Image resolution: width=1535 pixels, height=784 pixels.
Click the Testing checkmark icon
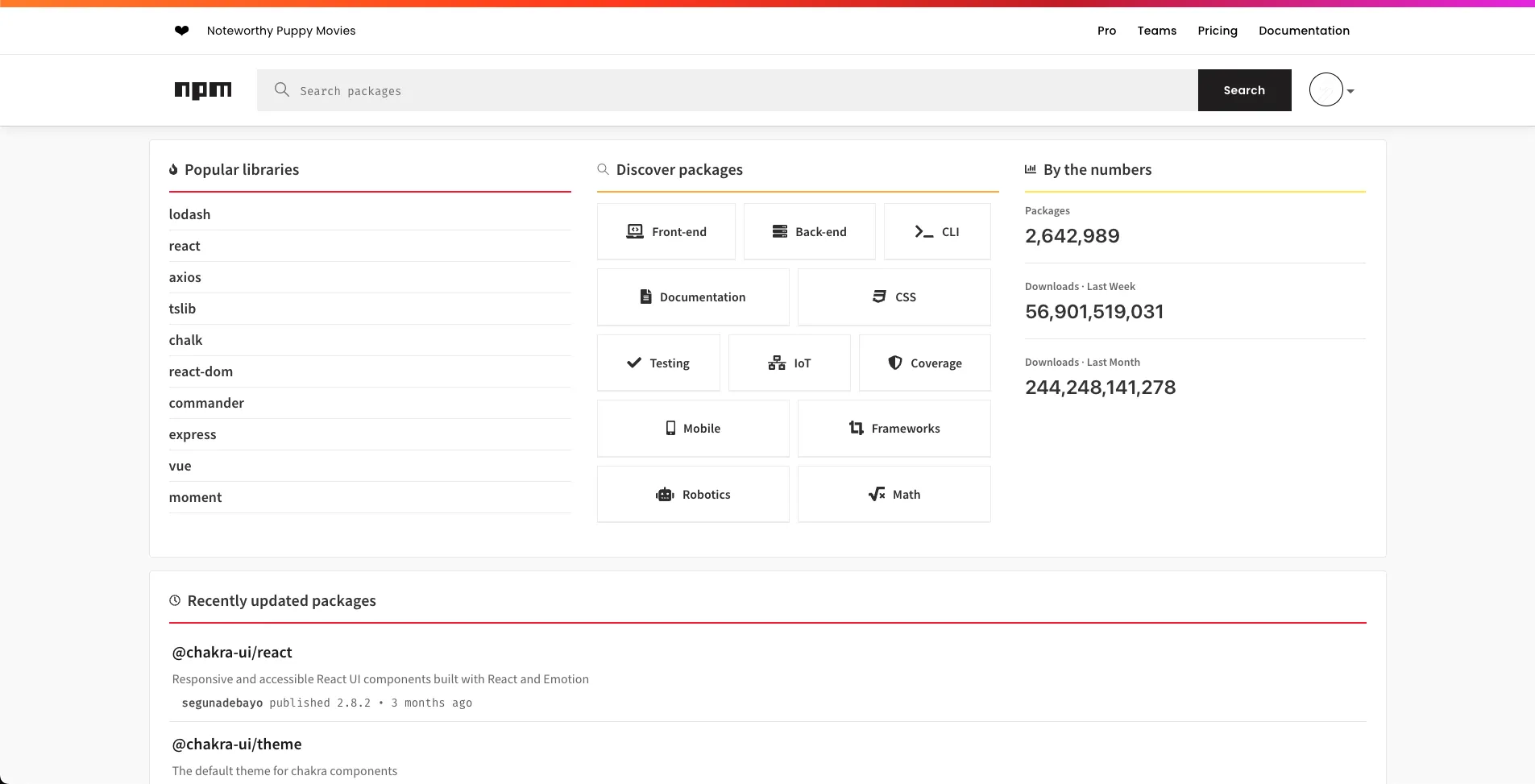(x=634, y=363)
